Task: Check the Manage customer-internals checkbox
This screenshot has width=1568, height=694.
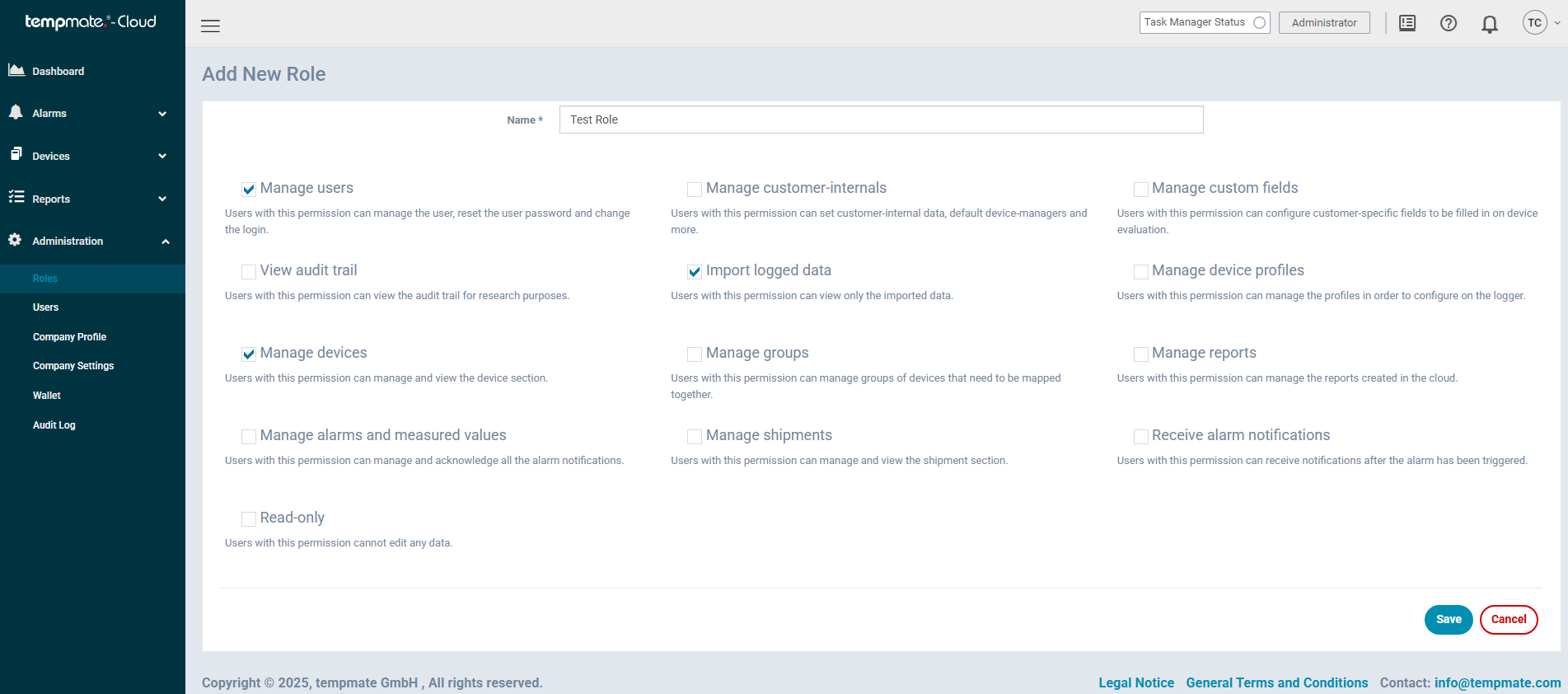Action: 695,189
